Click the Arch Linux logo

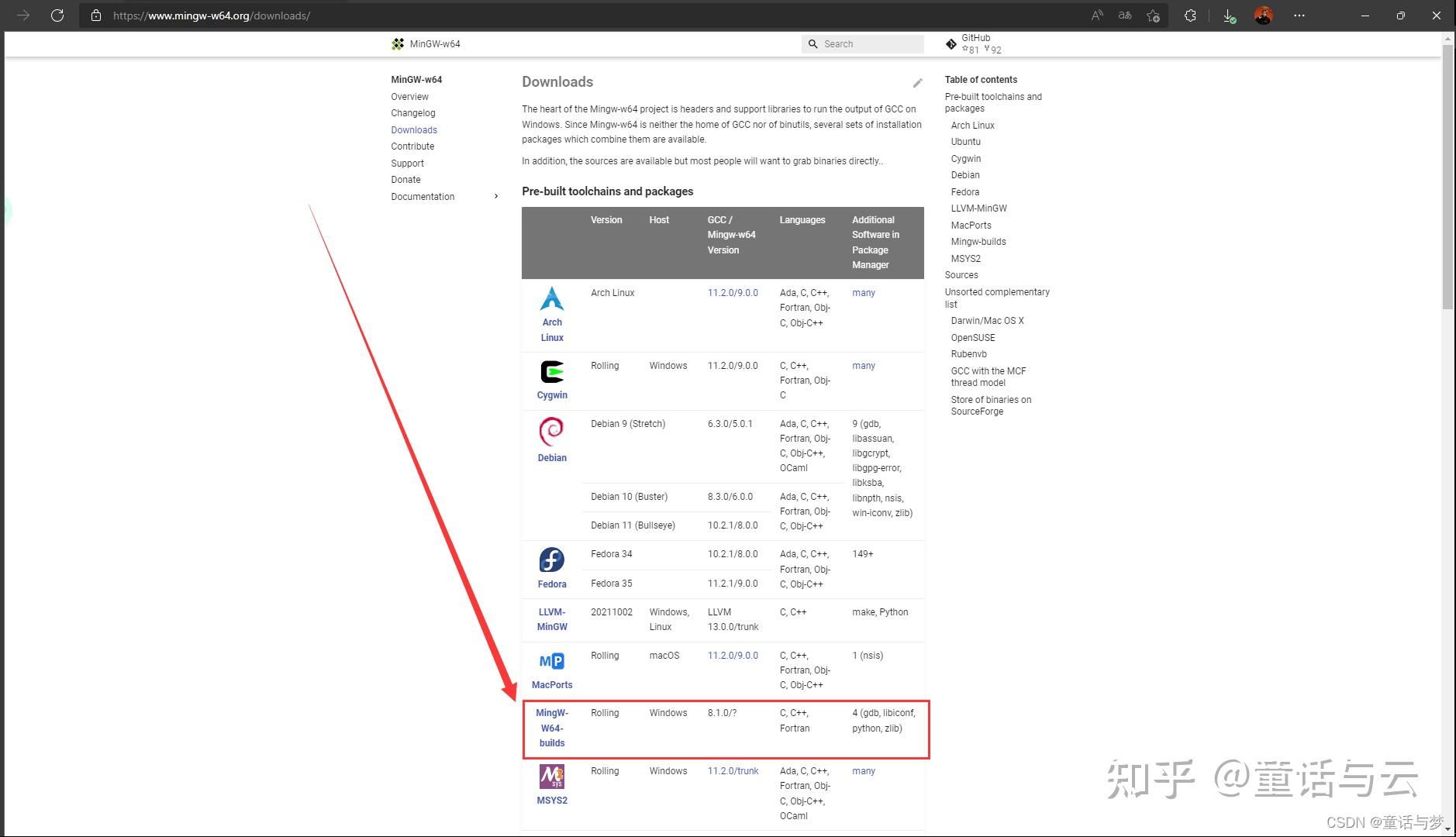[x=552, y=298]
